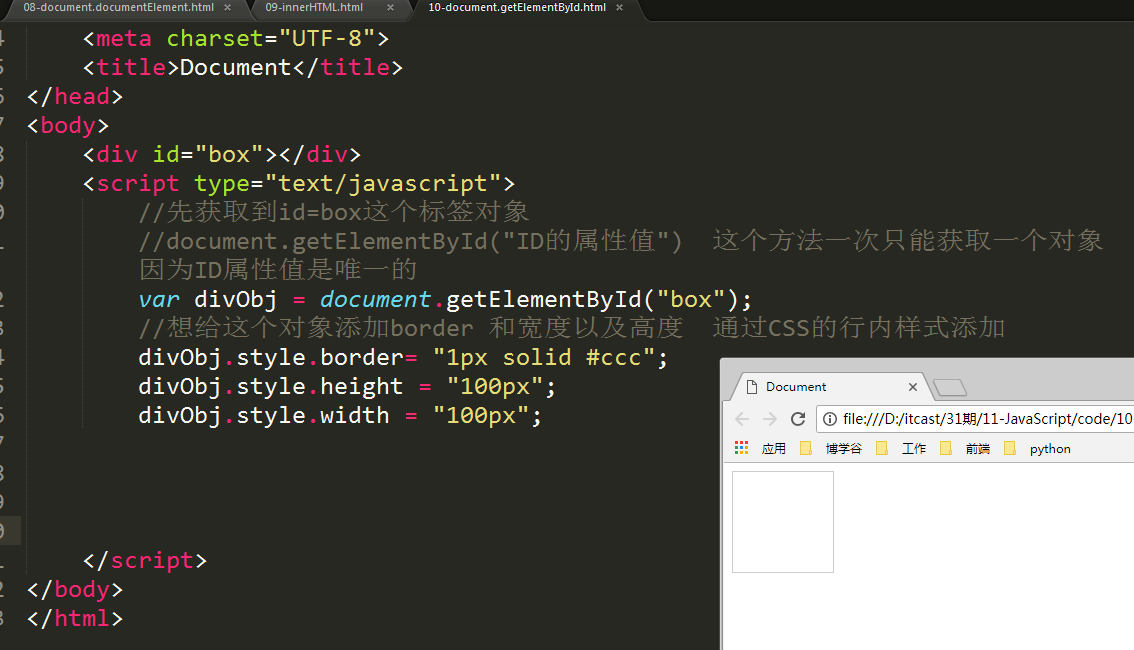Click the <title>Document</title> line

pos(242,67)
